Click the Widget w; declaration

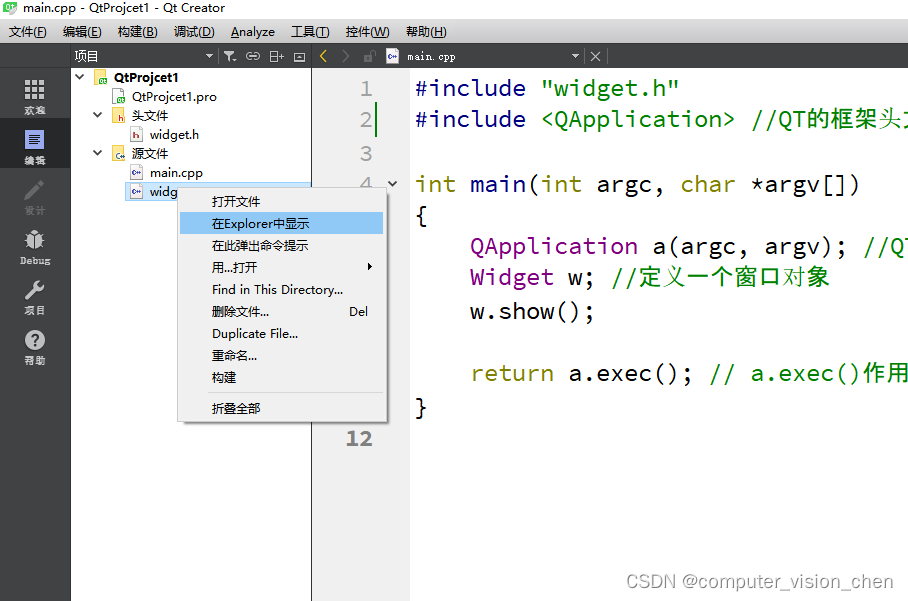tap(532, 277)
